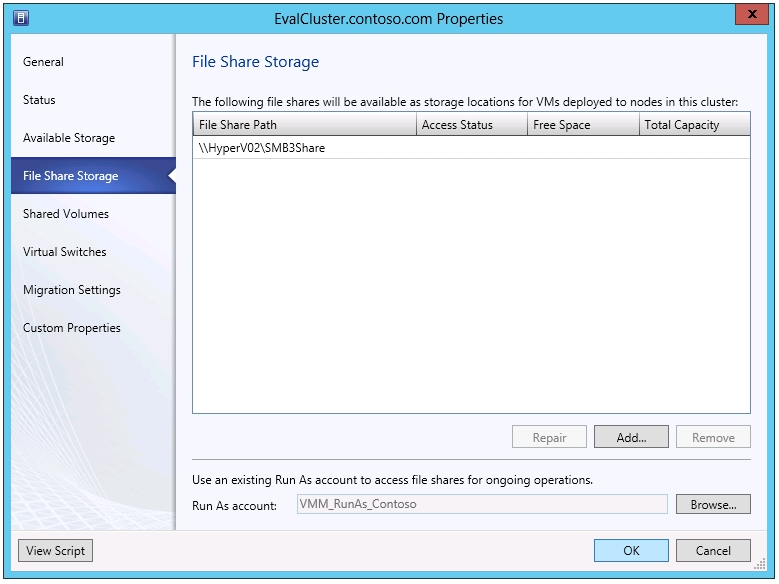
Task: Select the File Share Storage page
Action: coord(70,176)
